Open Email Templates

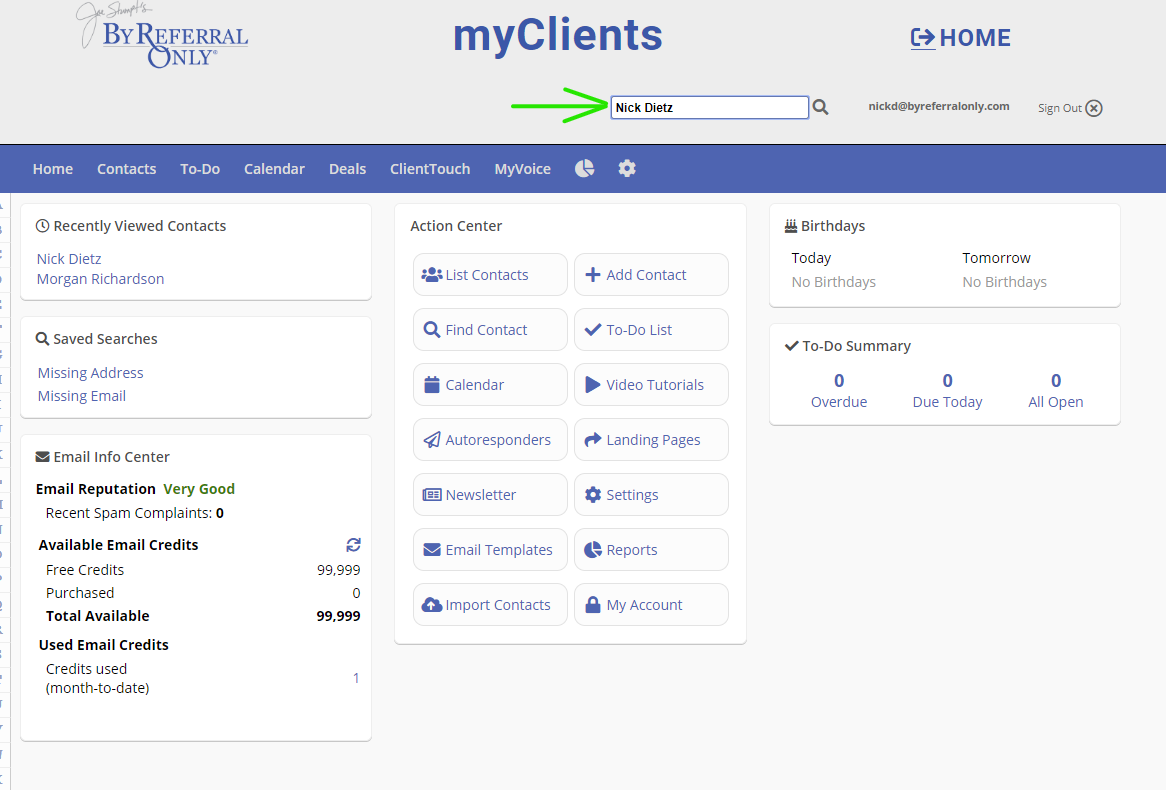(490, 550)
